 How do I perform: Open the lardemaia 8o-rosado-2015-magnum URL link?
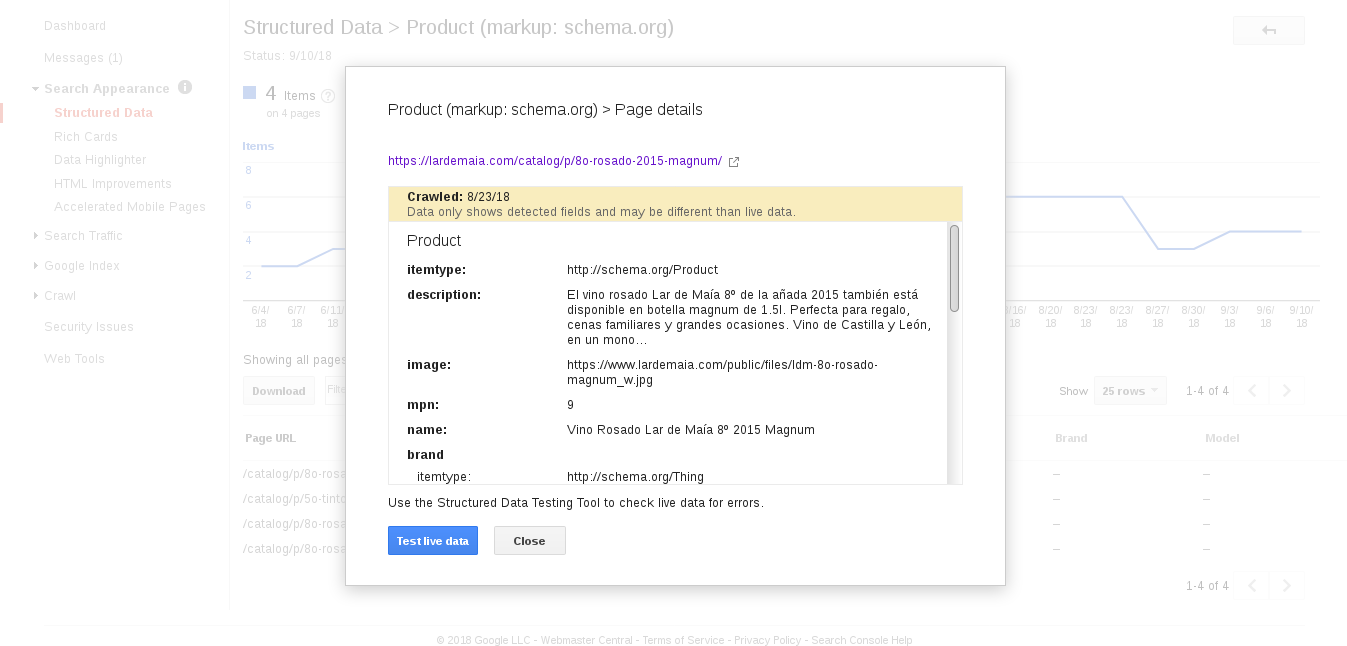pos(555,161)
